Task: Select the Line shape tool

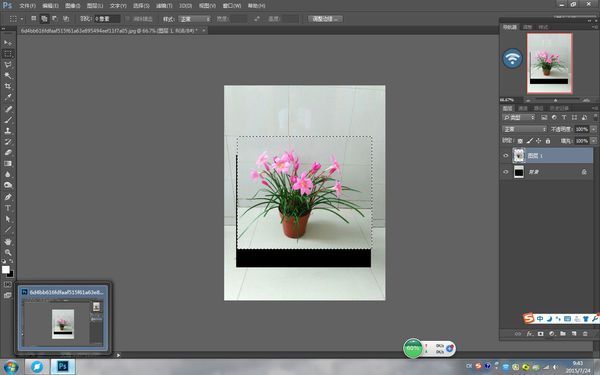Action: [8, 230]
